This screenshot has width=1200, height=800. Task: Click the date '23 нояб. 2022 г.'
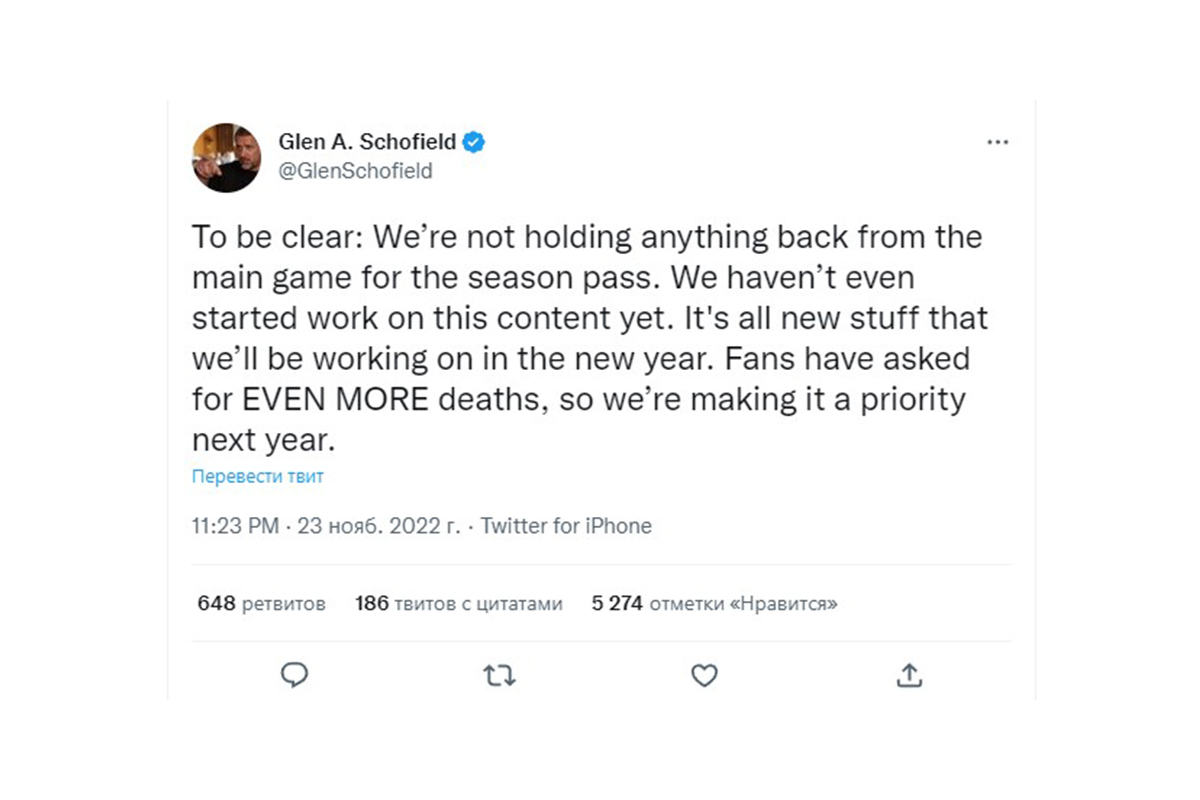(379, 526)
